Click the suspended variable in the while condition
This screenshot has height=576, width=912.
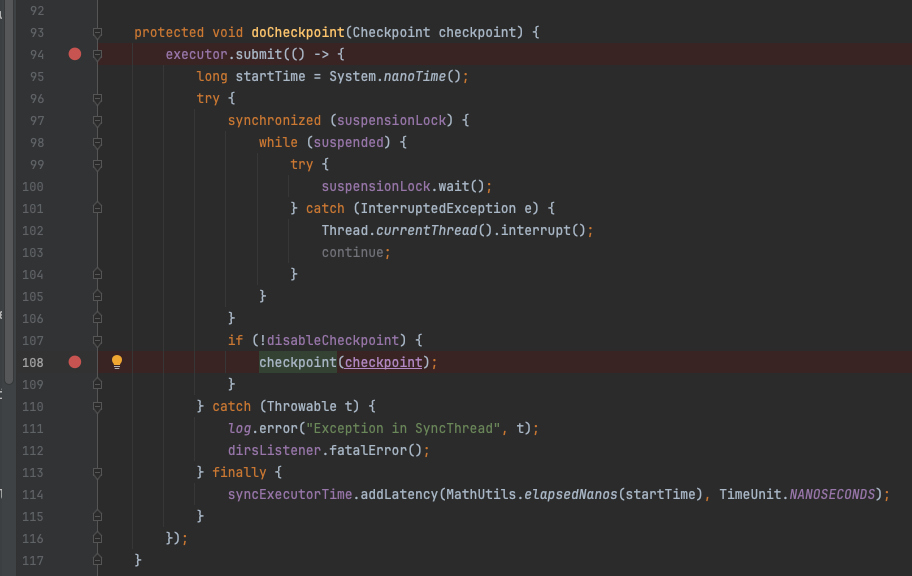click(348, 143)
